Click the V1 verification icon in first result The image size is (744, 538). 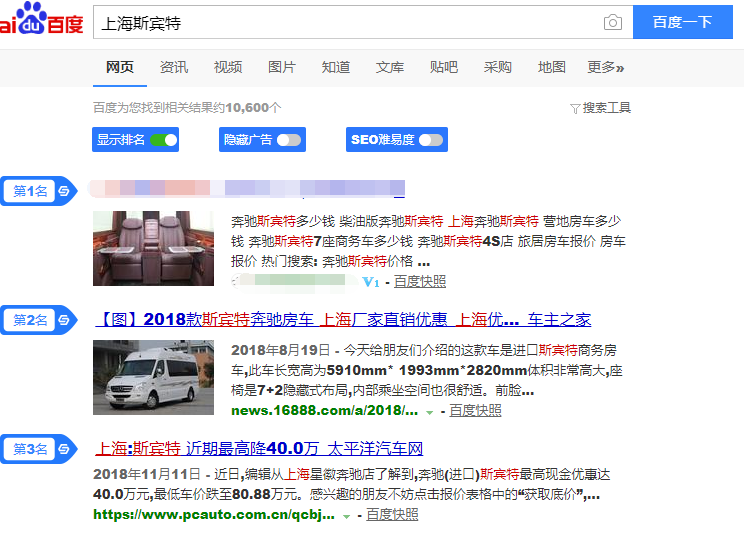(x=371, y=282)
